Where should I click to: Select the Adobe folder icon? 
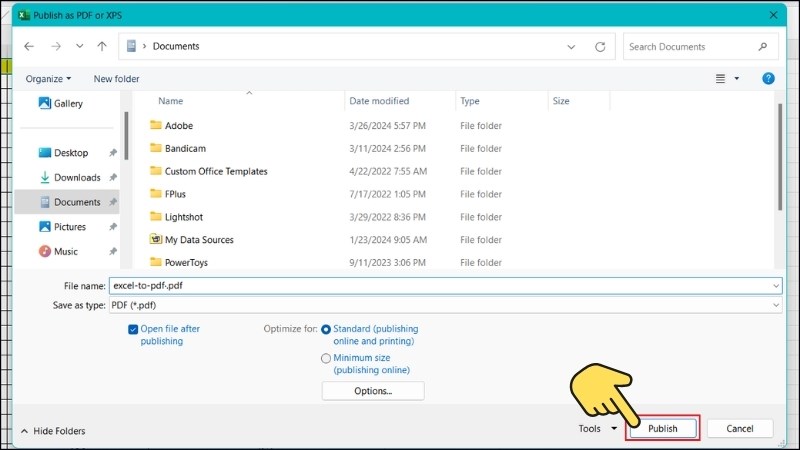(x=155, y=126)
